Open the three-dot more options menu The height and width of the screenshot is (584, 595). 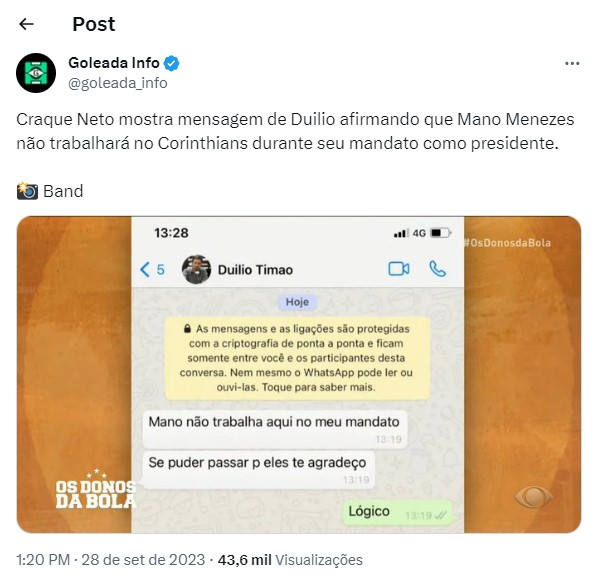click(572, 63)
